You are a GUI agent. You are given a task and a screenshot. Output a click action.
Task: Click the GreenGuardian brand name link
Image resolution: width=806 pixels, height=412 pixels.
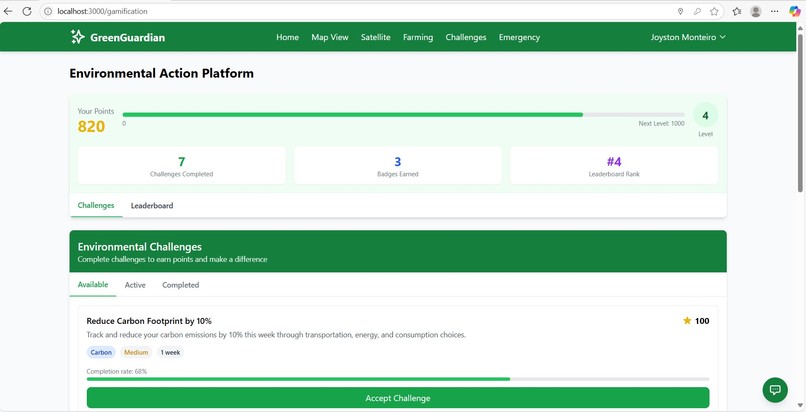[x=127, y=37]
